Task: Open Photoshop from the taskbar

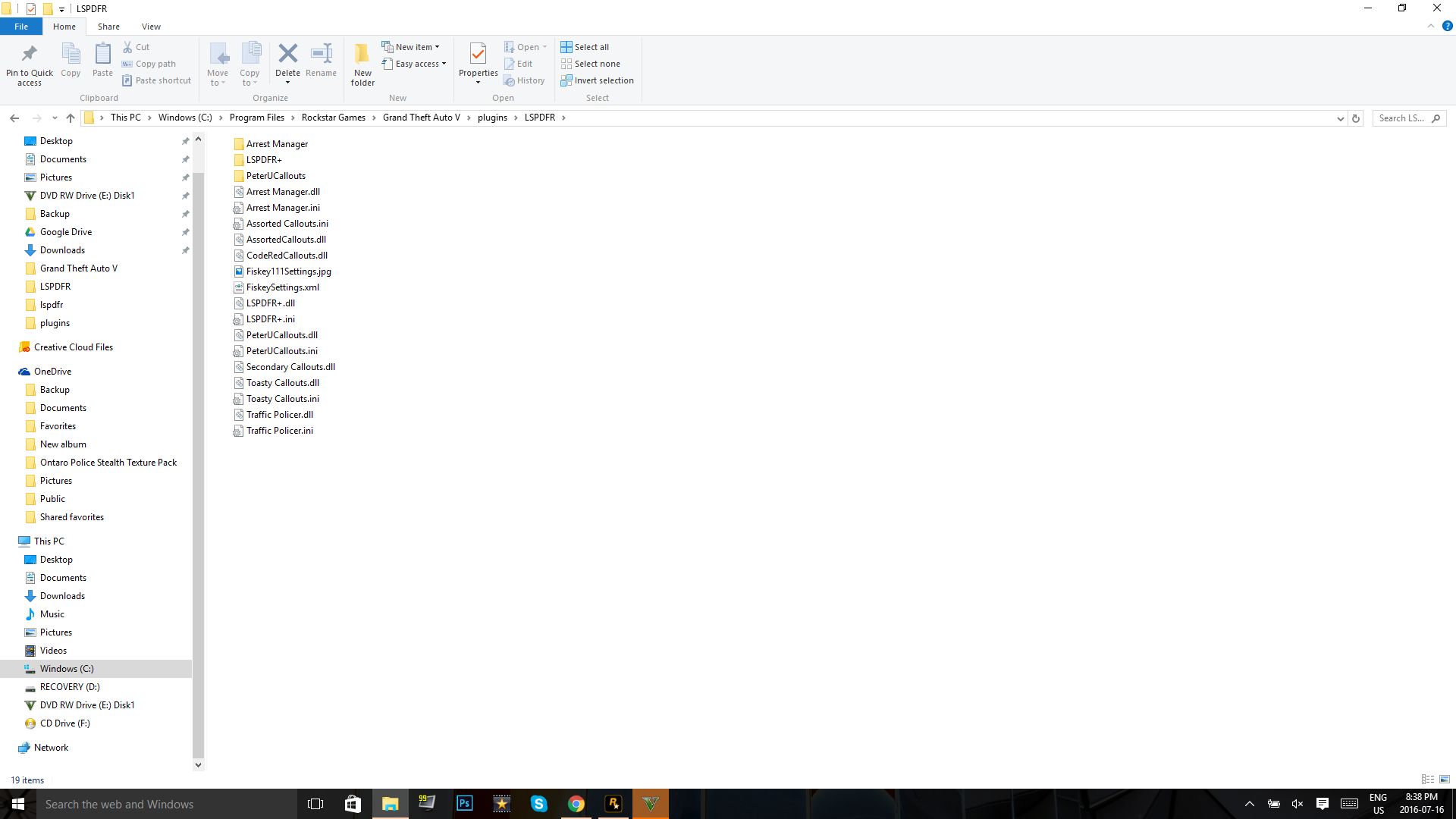Action: [464, 804]
